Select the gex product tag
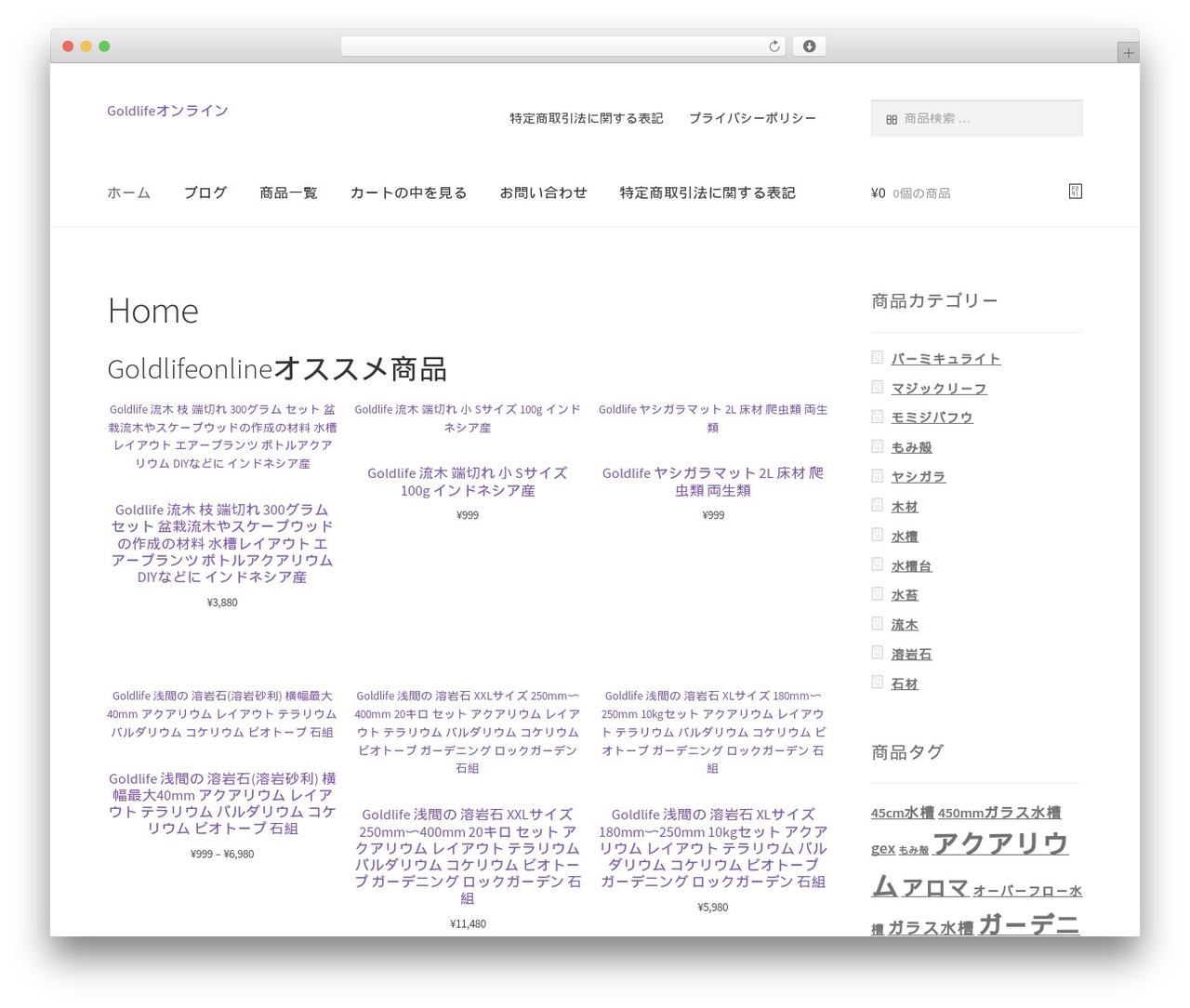The height and width of the screenshot is (1008, 1190). [883, 848]
